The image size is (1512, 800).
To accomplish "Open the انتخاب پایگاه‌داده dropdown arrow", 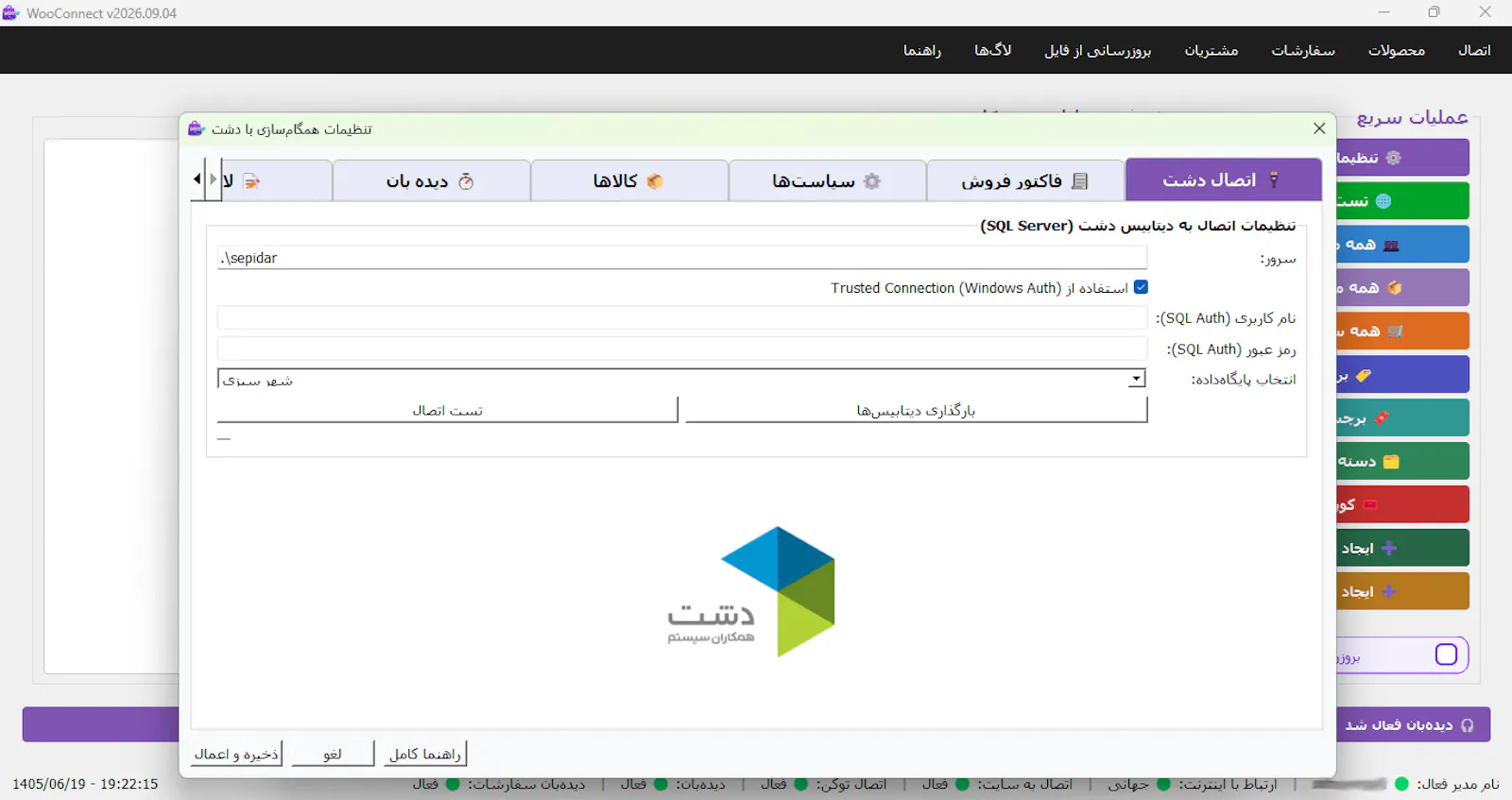I will [1137, 379].
